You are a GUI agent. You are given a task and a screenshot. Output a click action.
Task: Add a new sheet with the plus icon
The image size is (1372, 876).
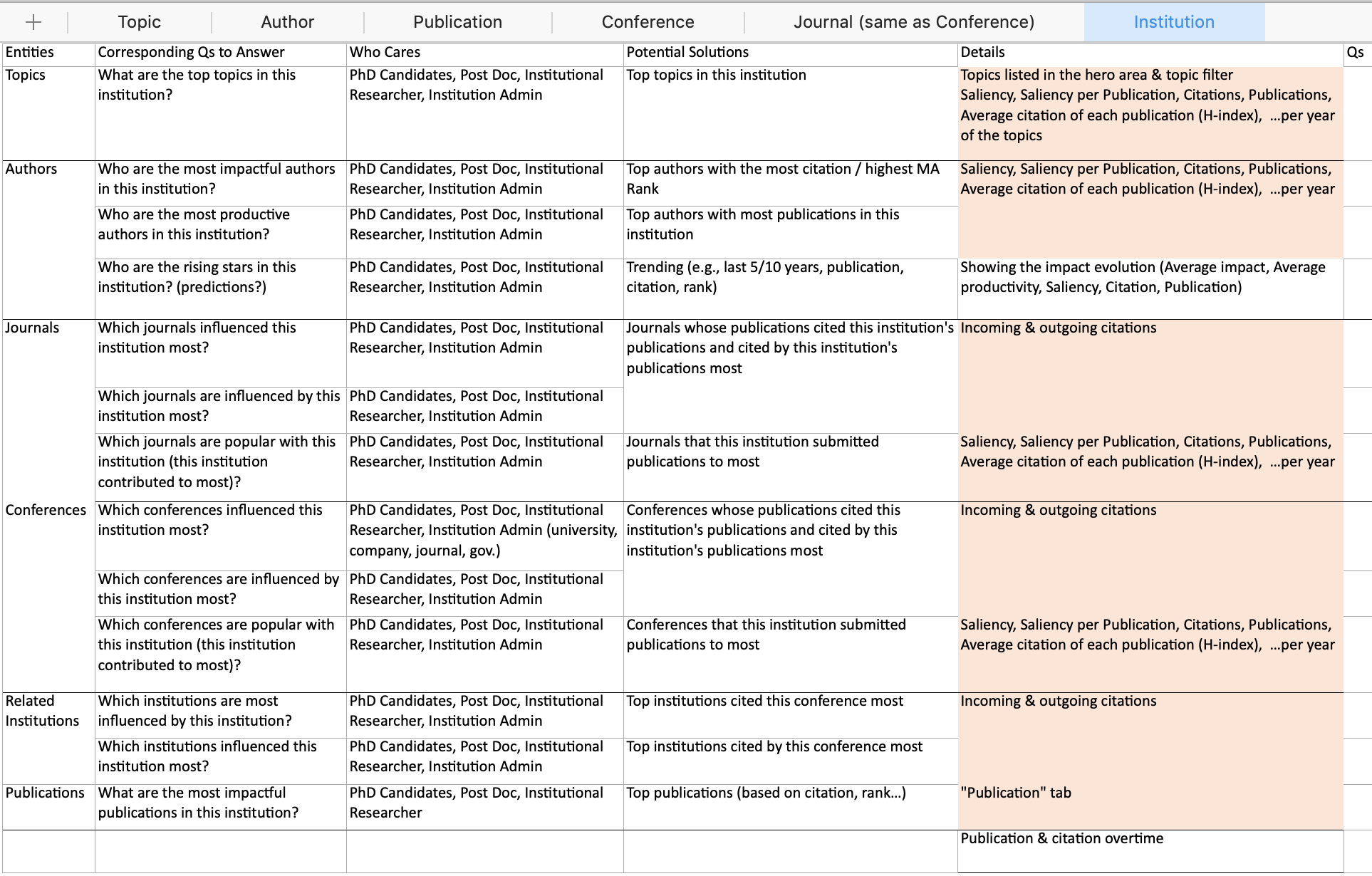[x=33, y=22]
